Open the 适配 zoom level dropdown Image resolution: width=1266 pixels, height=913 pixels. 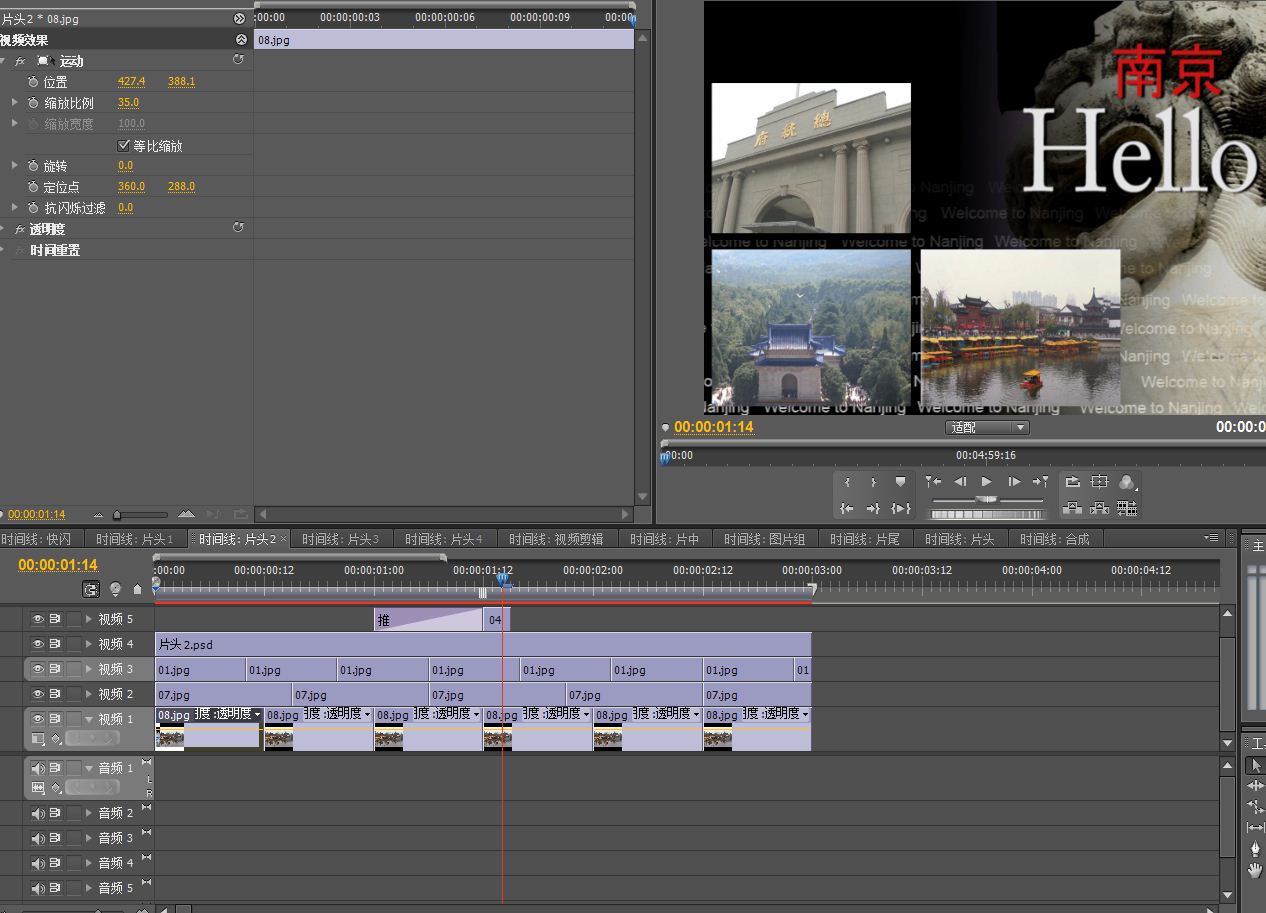(x=987, y=428)
